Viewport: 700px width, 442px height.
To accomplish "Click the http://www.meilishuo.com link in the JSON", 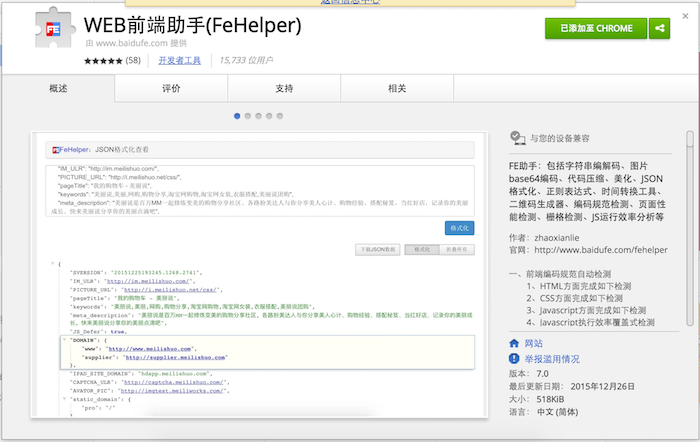I will (150, 349).
